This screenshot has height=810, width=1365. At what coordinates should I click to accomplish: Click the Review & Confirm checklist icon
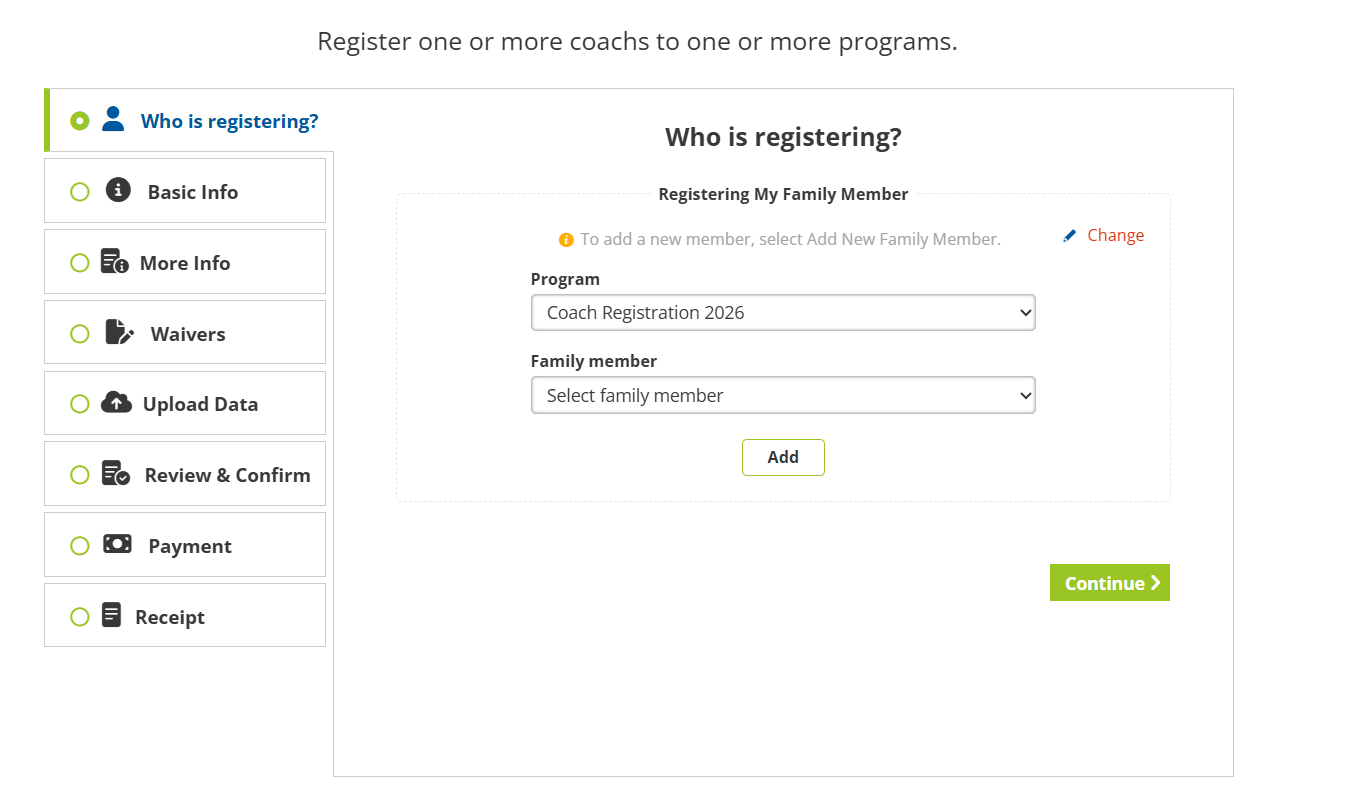[x=116, y=474]
